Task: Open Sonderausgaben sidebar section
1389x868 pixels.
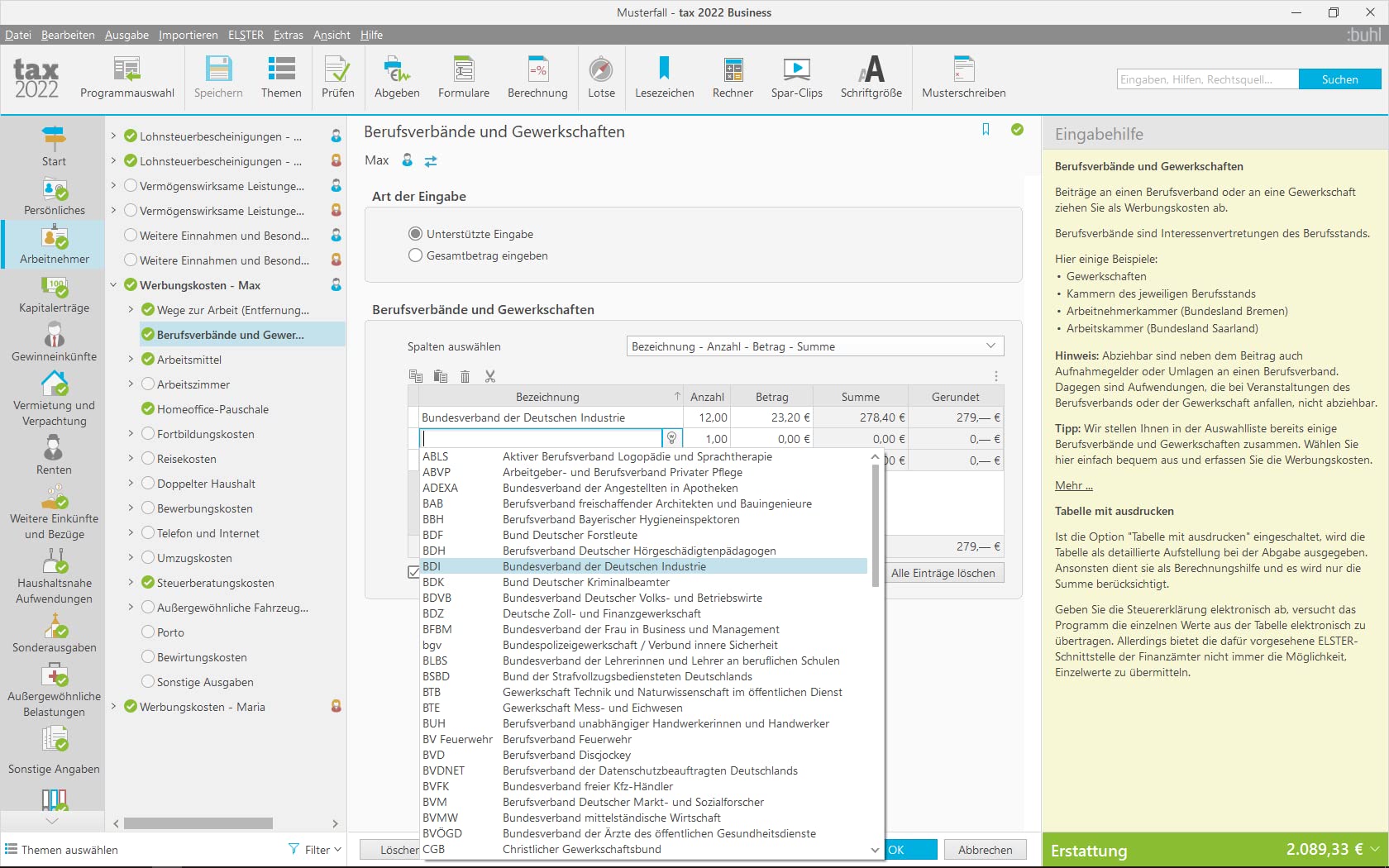Action: 54,633
